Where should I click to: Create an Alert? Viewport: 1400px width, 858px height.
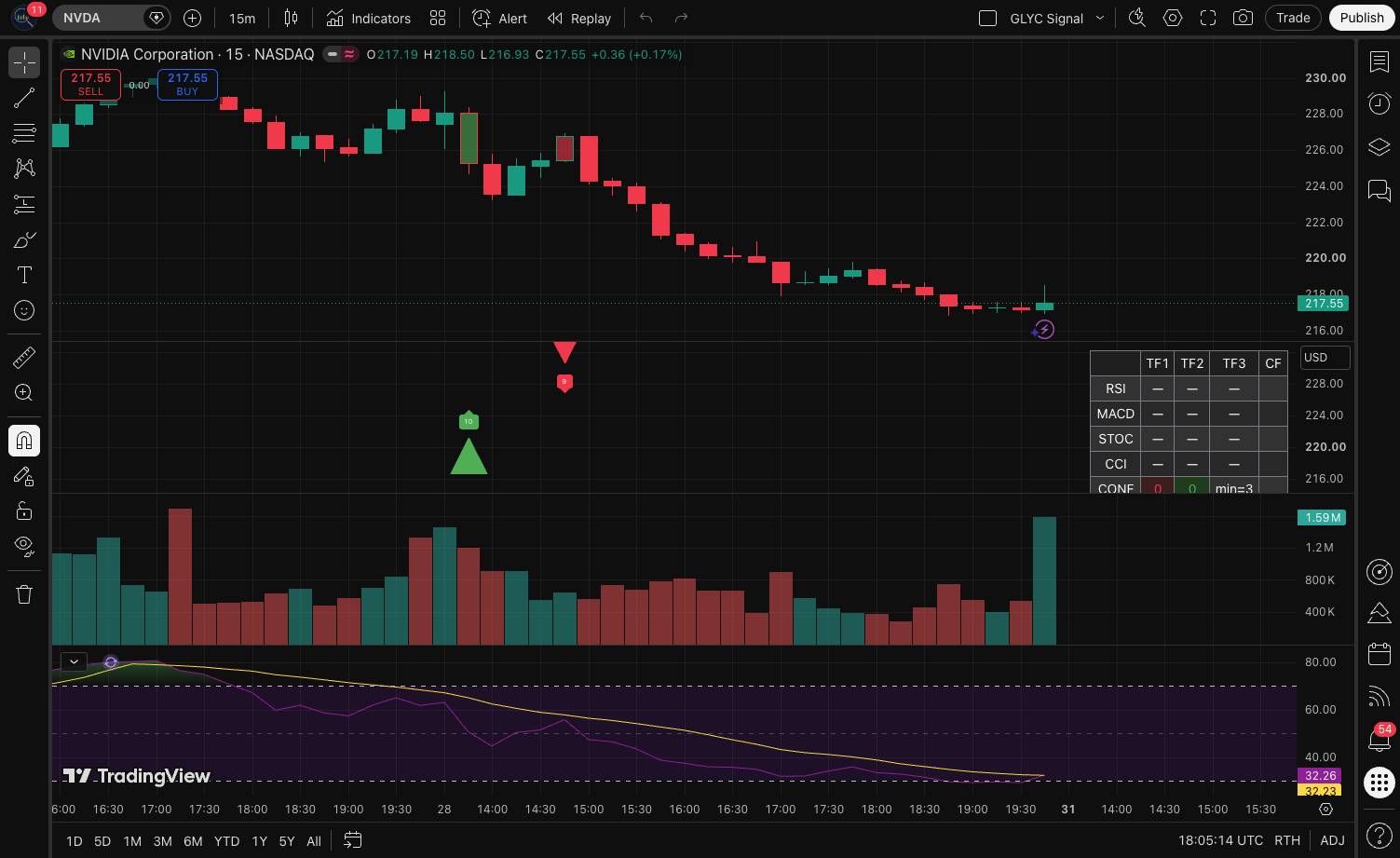point(500,18)
